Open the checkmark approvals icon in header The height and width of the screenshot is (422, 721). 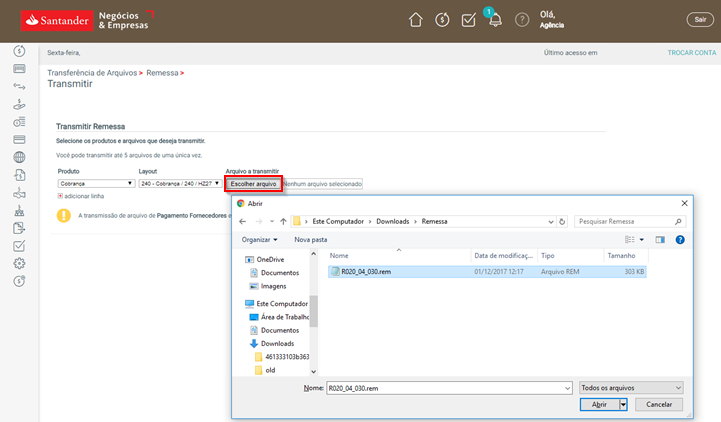pos(468,20)
